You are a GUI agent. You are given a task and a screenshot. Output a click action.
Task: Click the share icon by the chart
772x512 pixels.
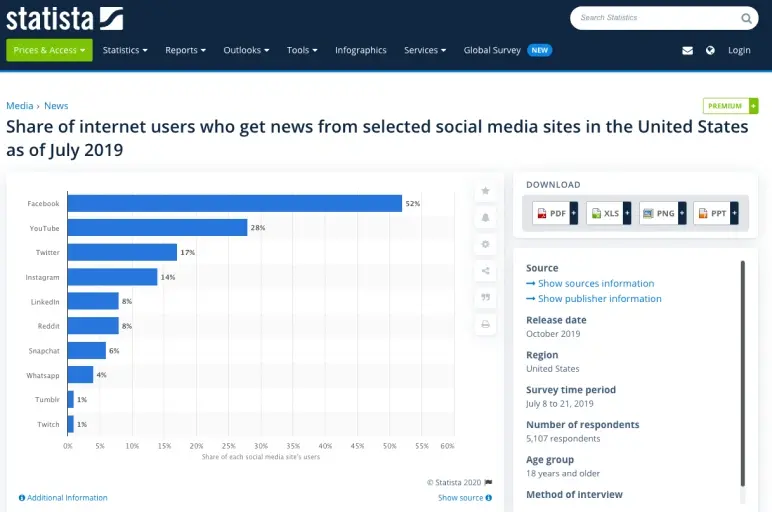click(x=485, y=271)
